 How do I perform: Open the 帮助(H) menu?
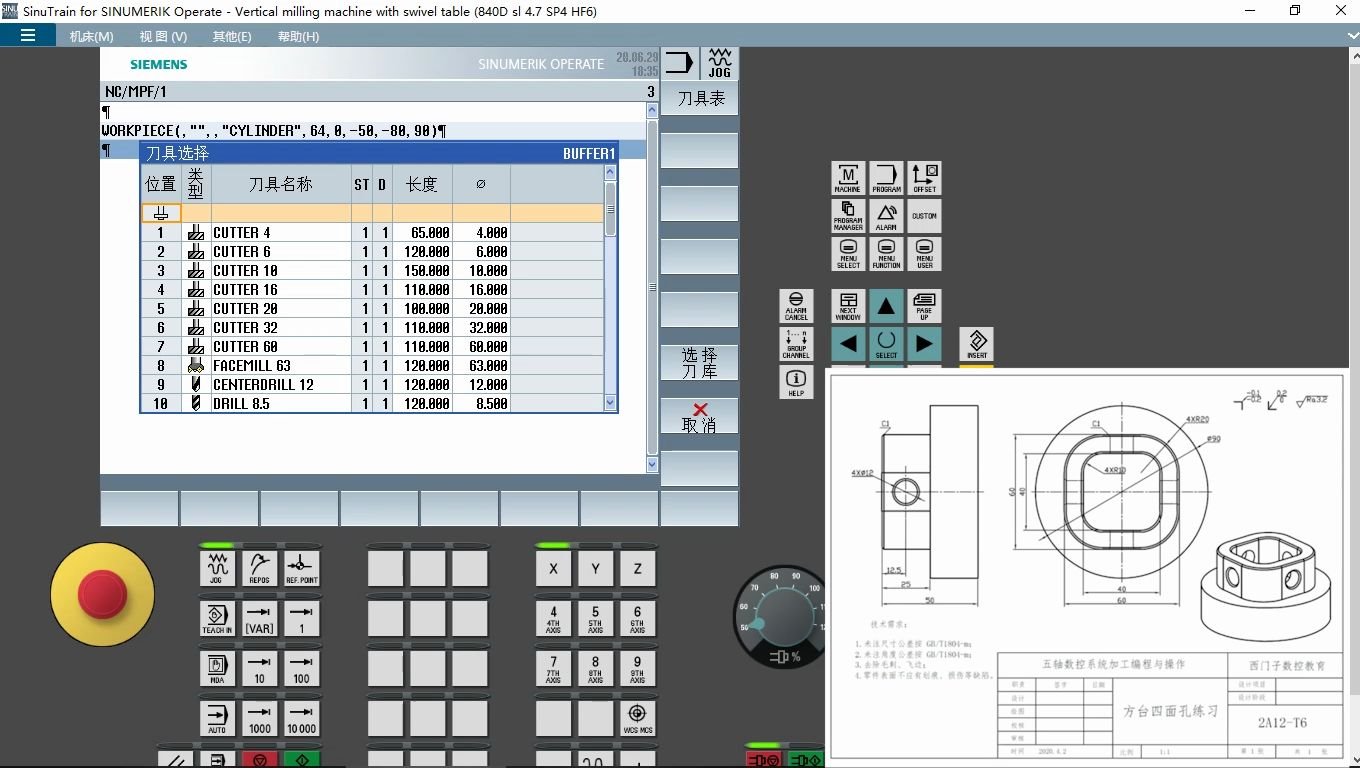298,36
